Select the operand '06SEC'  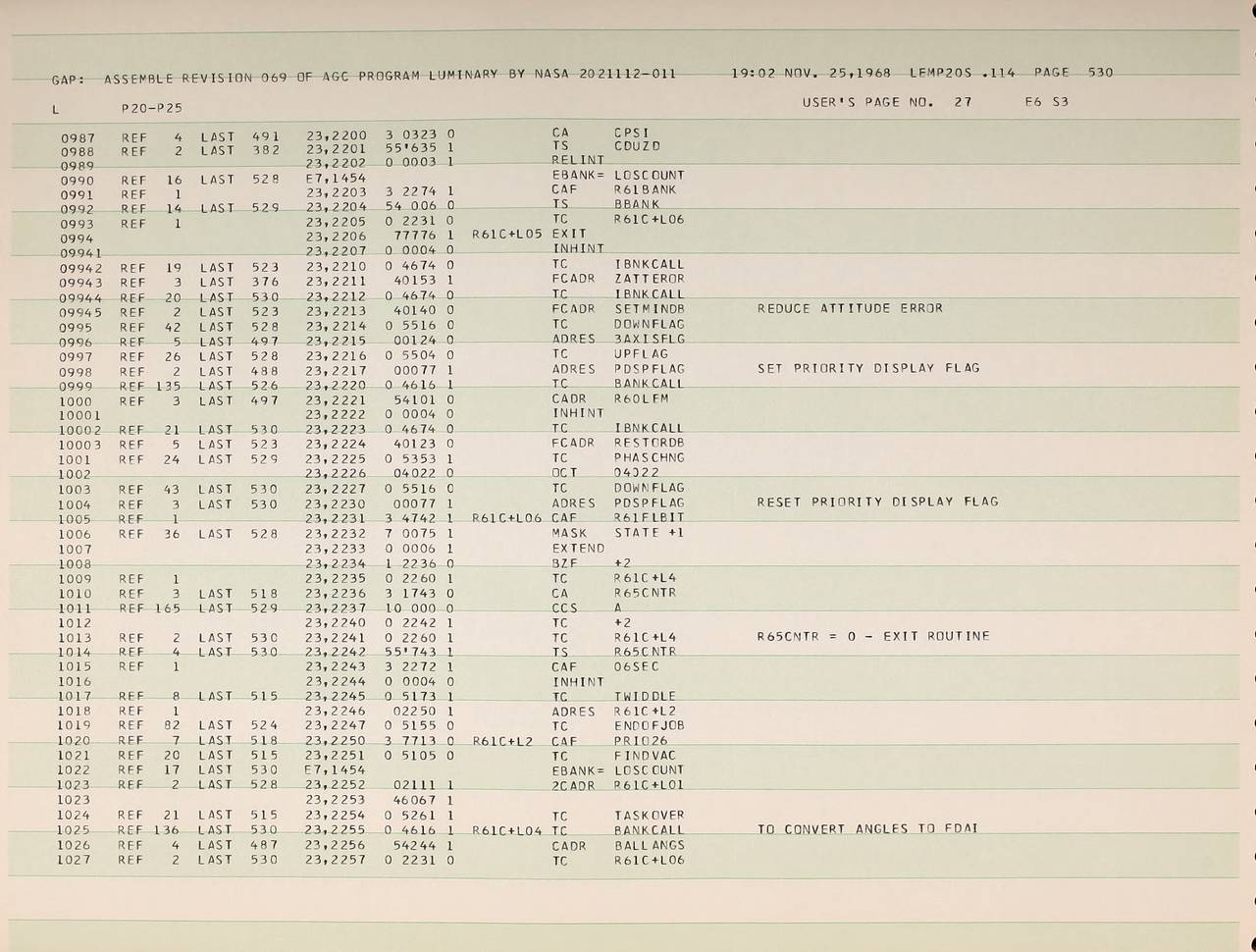[x=637, y=666]
